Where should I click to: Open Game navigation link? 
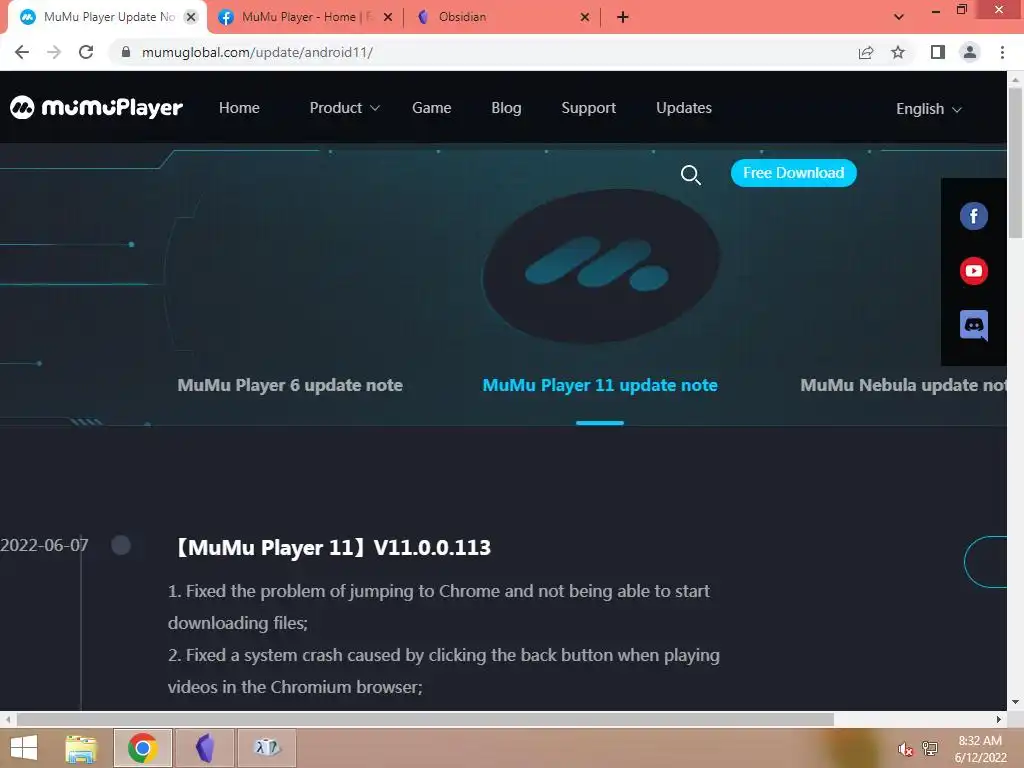[431, 108]
